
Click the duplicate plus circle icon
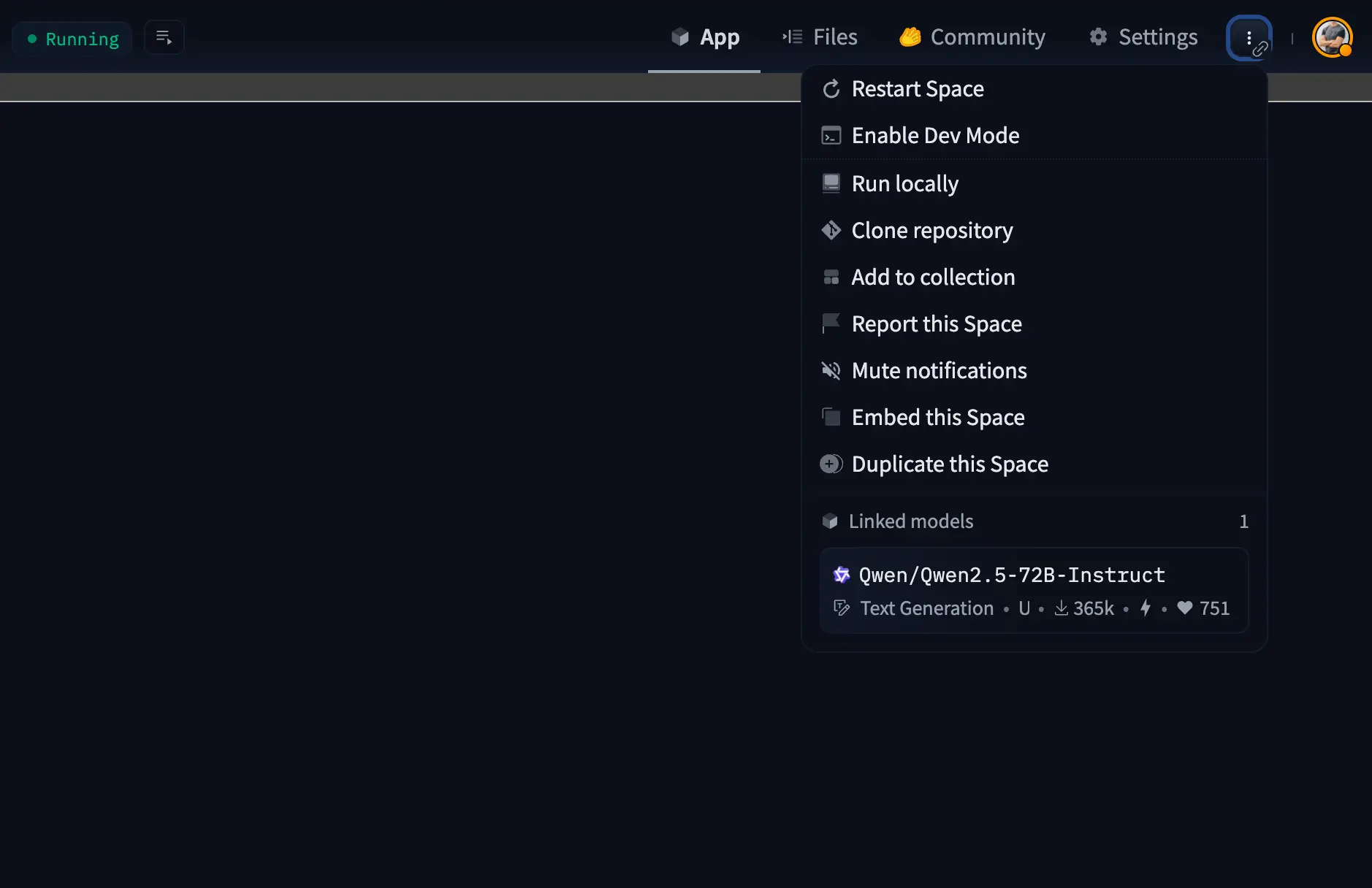(x=831, y=464)
